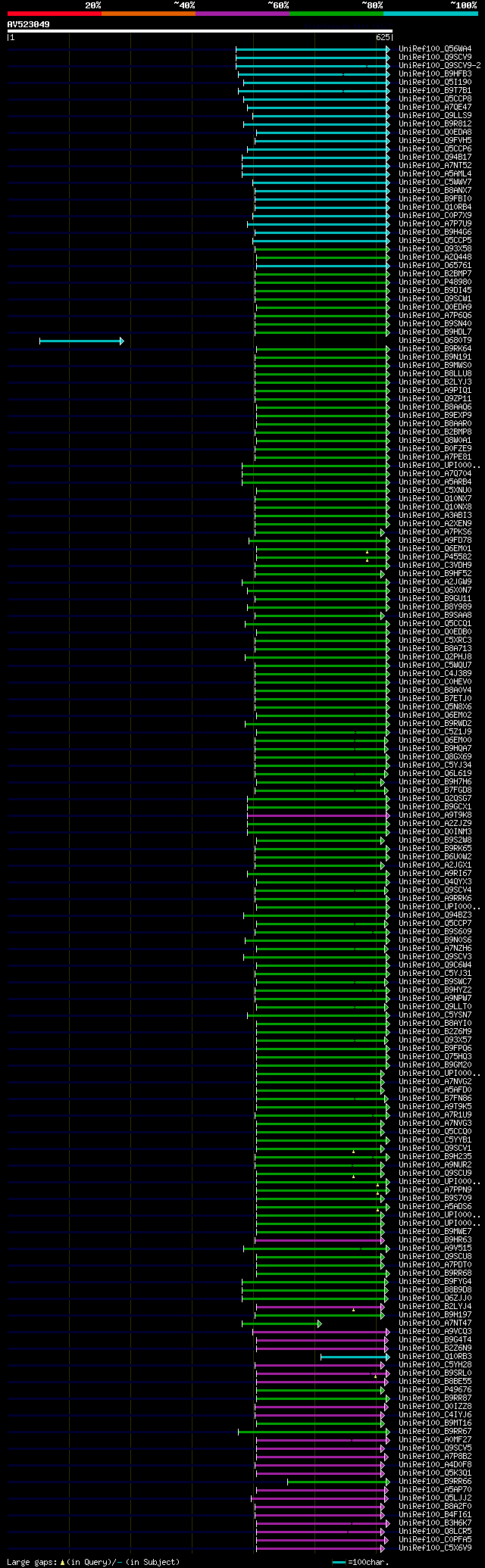Click label UniRef100_A0MF27
Image resolution: width=485 pixels, height=1568 pixels.
435,1440
